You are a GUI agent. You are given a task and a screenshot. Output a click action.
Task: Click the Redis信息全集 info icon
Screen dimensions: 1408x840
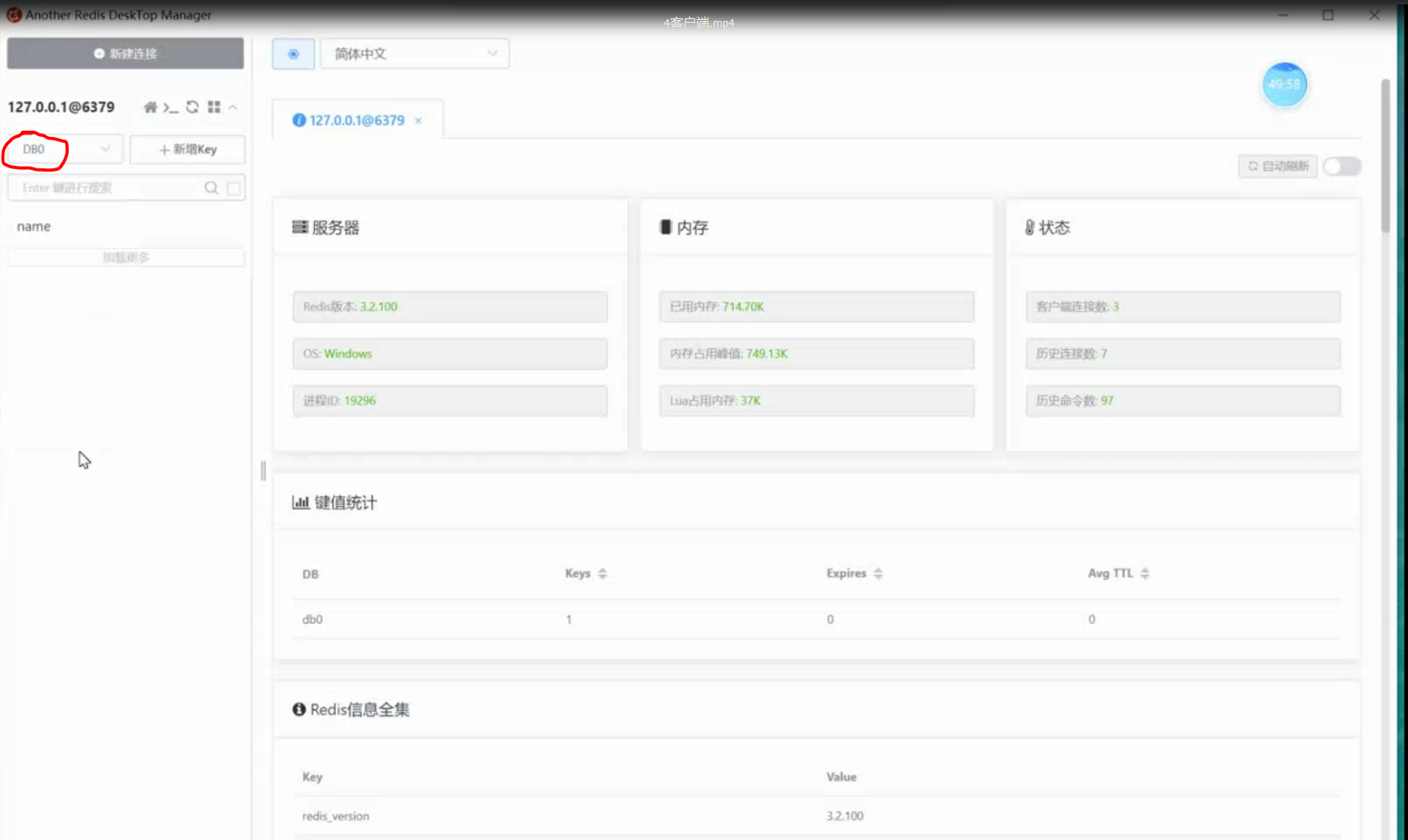click(299, 709)
